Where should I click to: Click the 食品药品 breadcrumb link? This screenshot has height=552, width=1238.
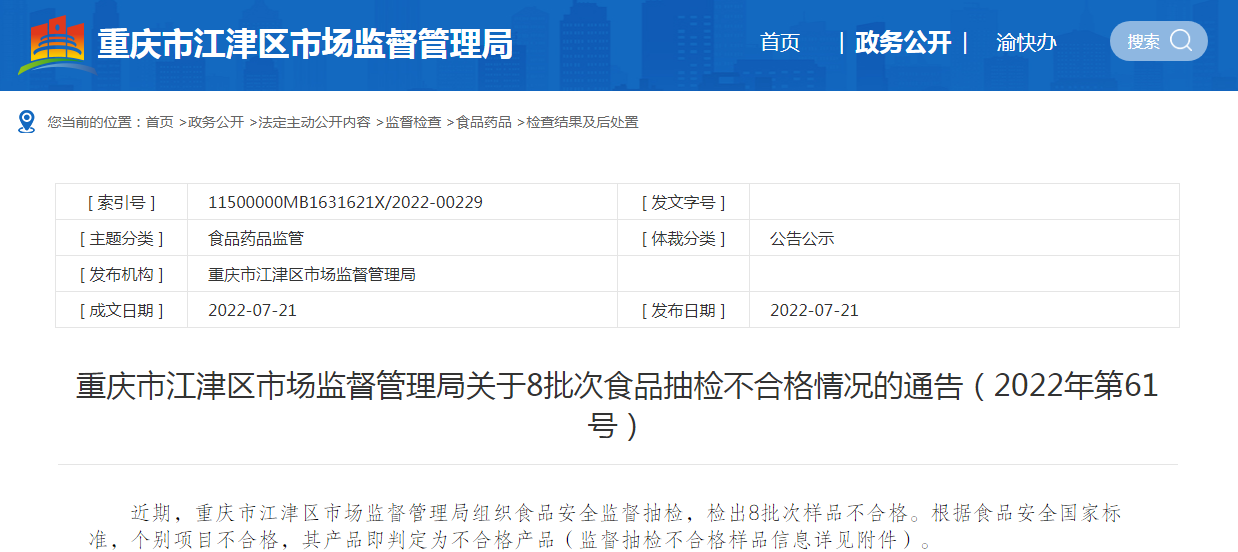click(484, 122)
